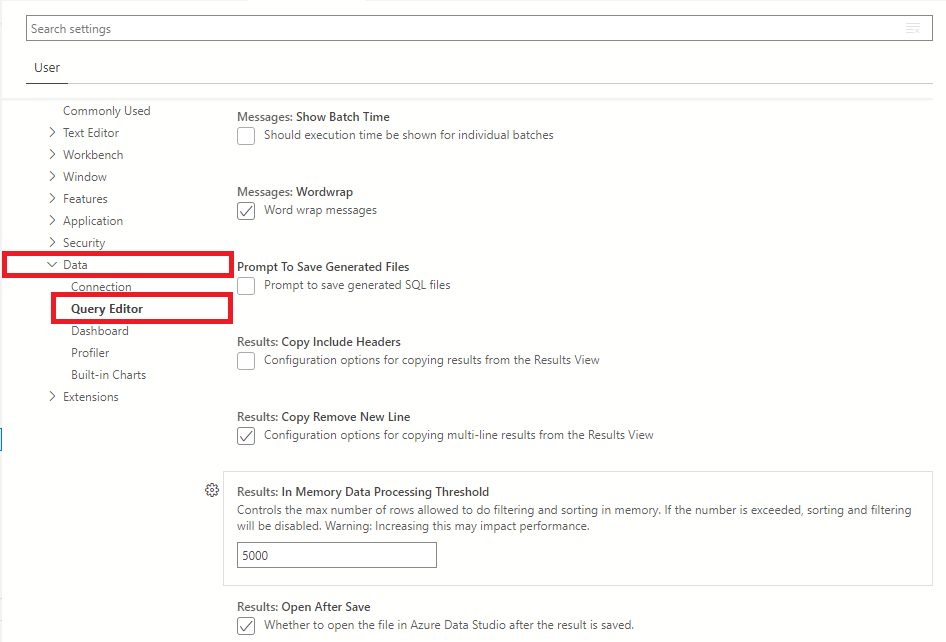Click the gear icon beside In Memory Threshold

(211, 490)
